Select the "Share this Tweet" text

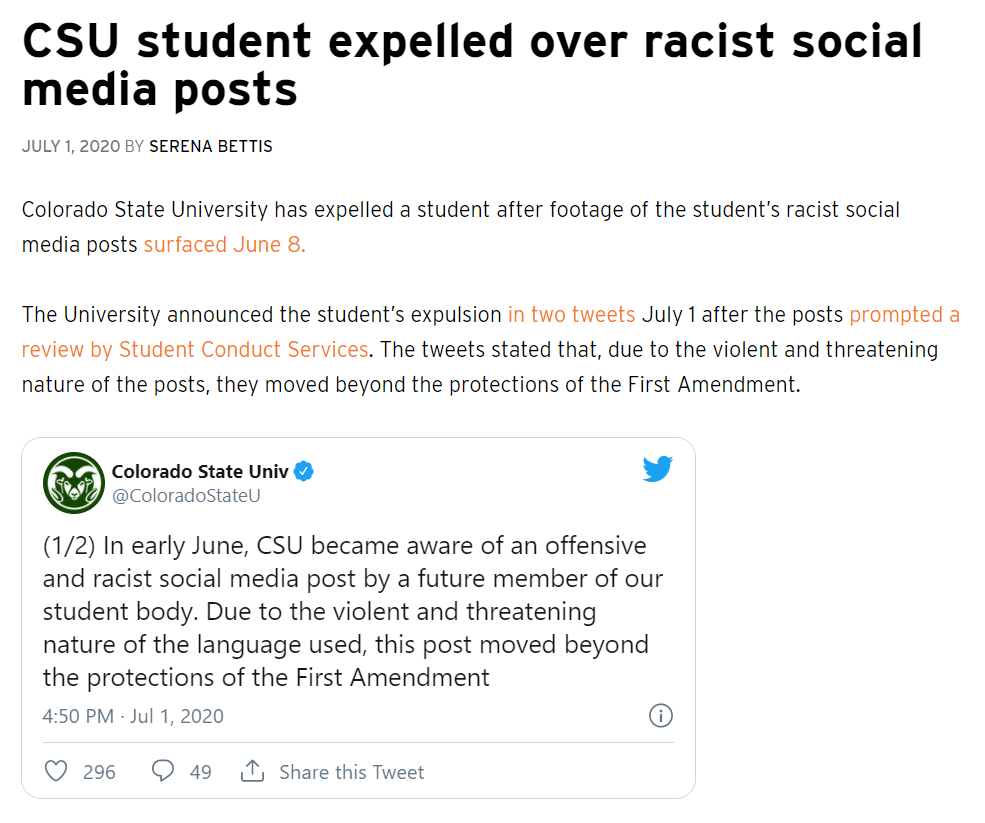(351, 772)
